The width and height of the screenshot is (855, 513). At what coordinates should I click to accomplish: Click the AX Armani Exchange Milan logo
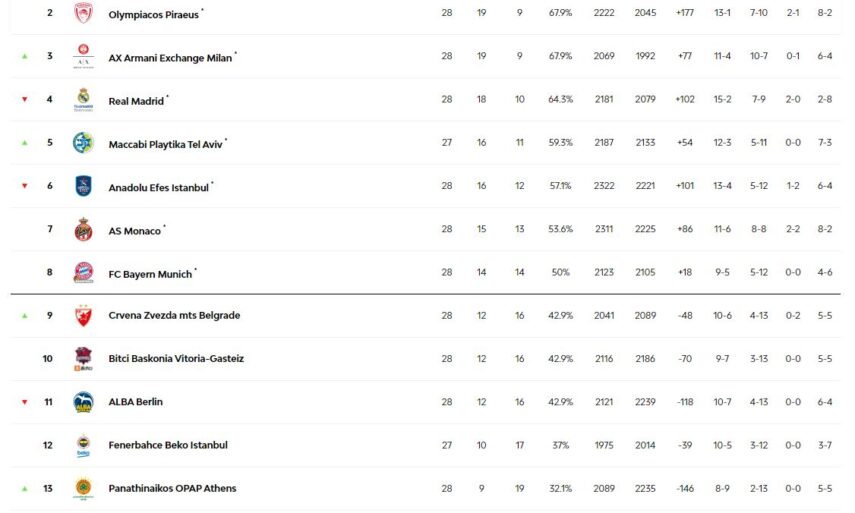pos(83,57)
